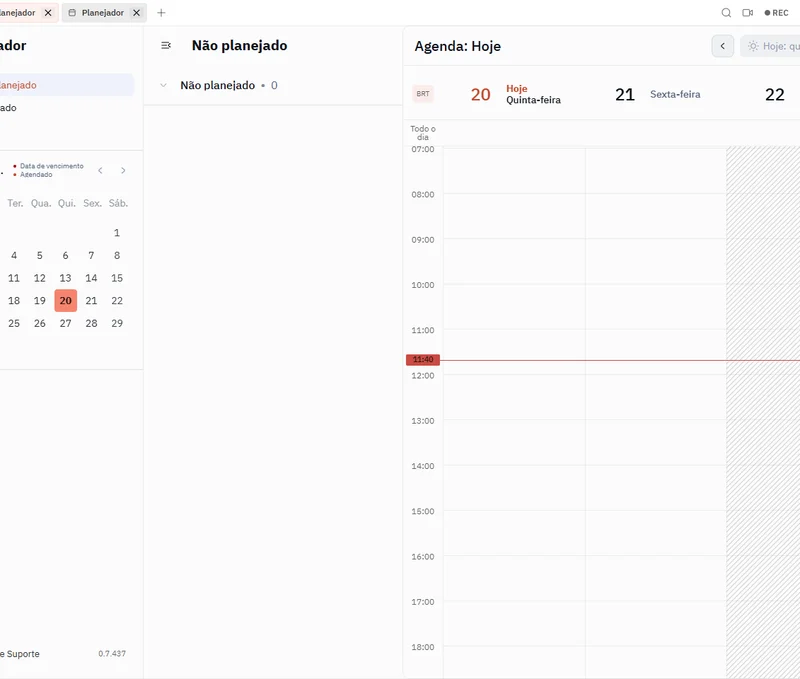
Task: Show next month in mini calendar
Action: point(123,170)
